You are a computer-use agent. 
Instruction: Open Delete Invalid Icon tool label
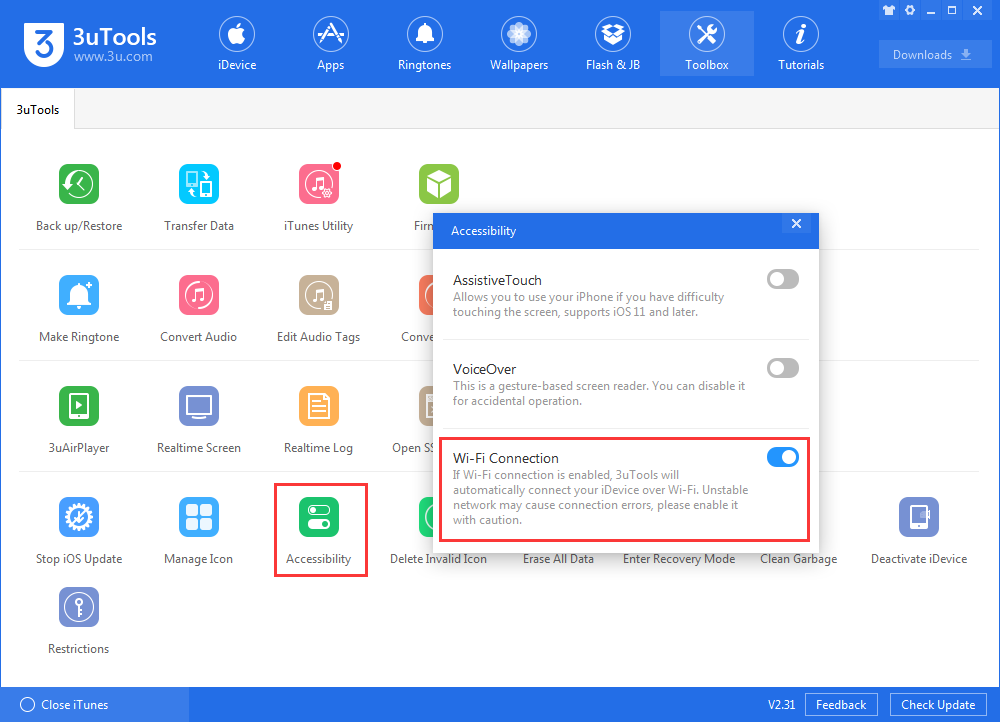439,559
